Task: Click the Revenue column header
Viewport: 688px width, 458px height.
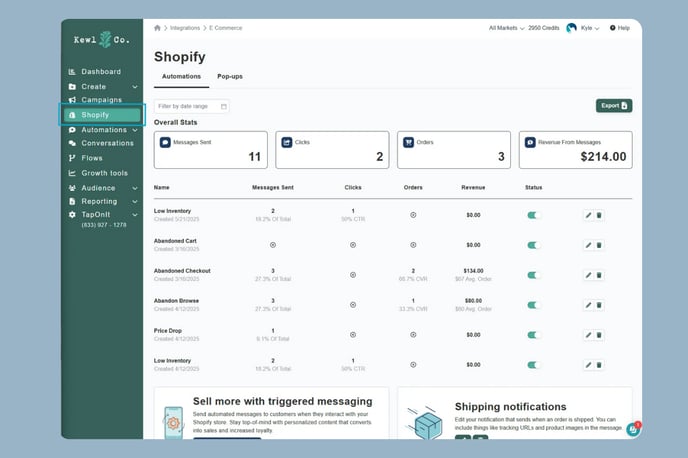Action: point(473,188)
